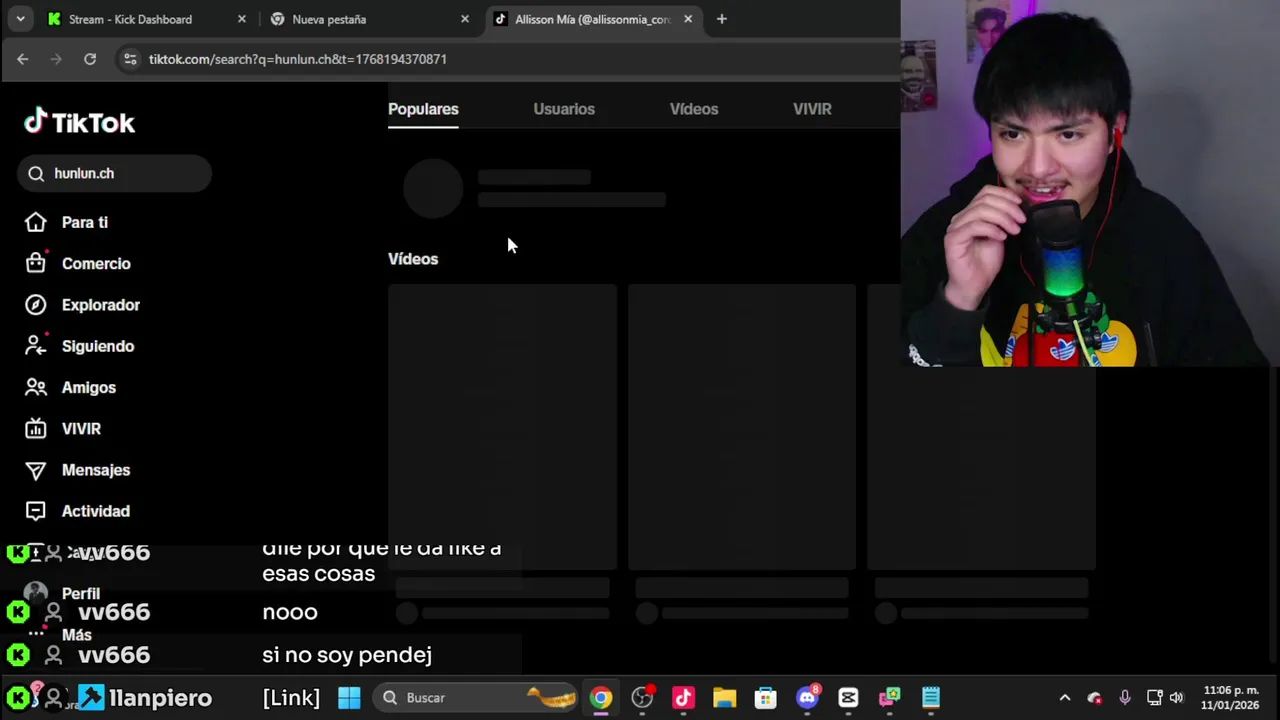
Task: Click the Vídeos section heading
Action: click(x=413, y=259)
